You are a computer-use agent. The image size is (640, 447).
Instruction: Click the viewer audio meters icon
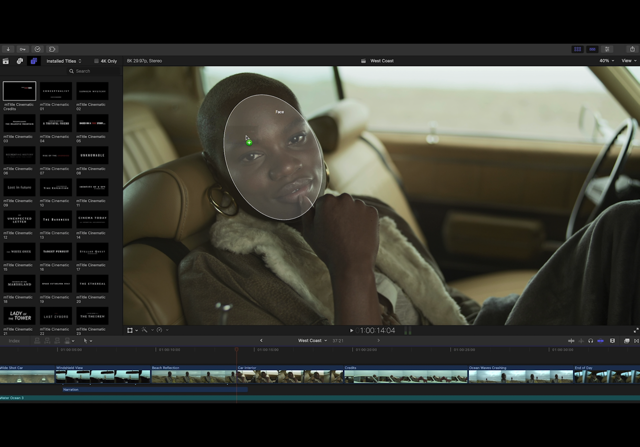pyautogui.click(x=408, y=330)
